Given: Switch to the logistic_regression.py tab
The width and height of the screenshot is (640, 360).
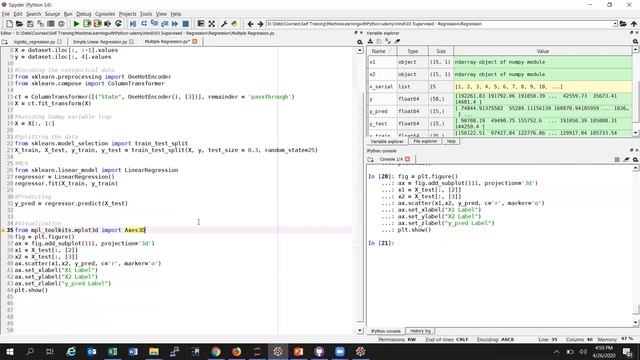Looking at the screenshot, I should pos(34,42).
